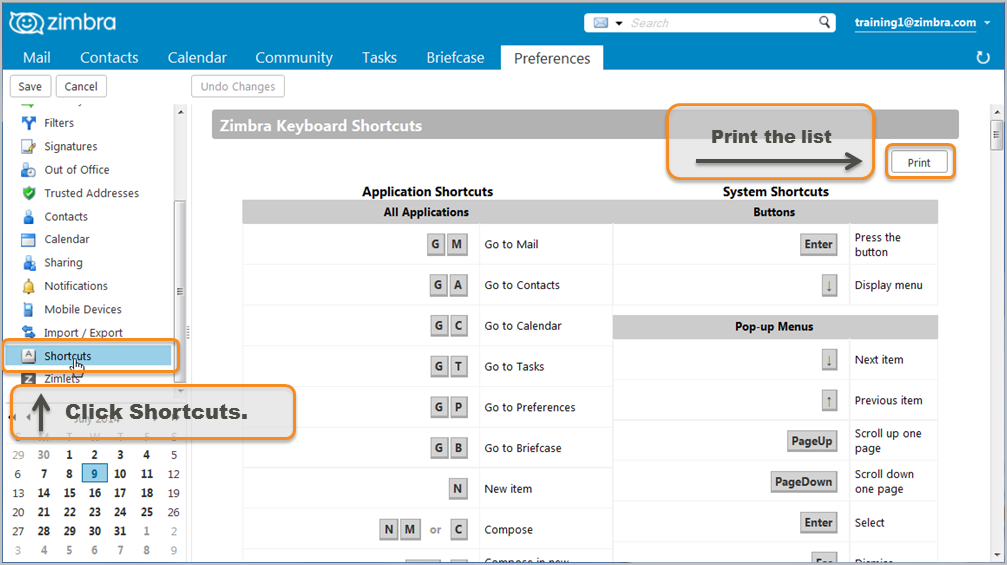Select the Preferences tab

click(x=552, y=58)
